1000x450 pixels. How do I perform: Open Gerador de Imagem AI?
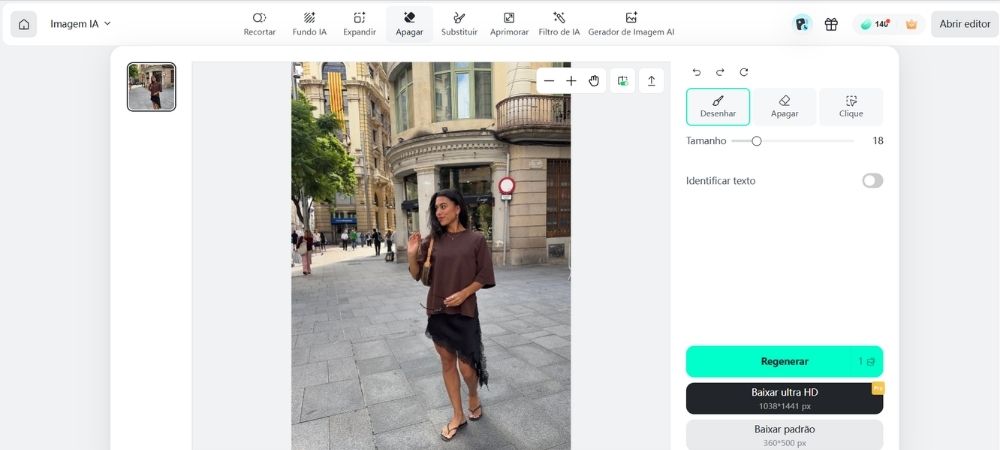coord(631,24)
